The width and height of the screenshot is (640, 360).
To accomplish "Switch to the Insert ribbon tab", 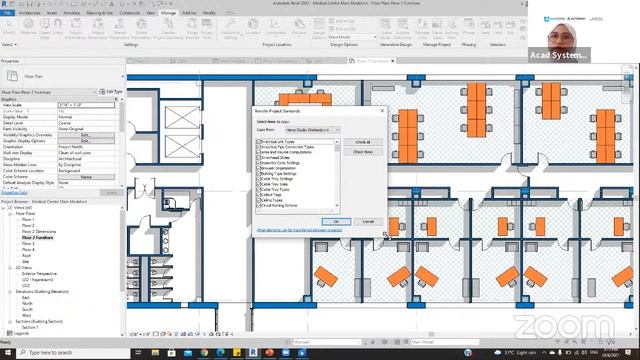I will coord(52,13).
